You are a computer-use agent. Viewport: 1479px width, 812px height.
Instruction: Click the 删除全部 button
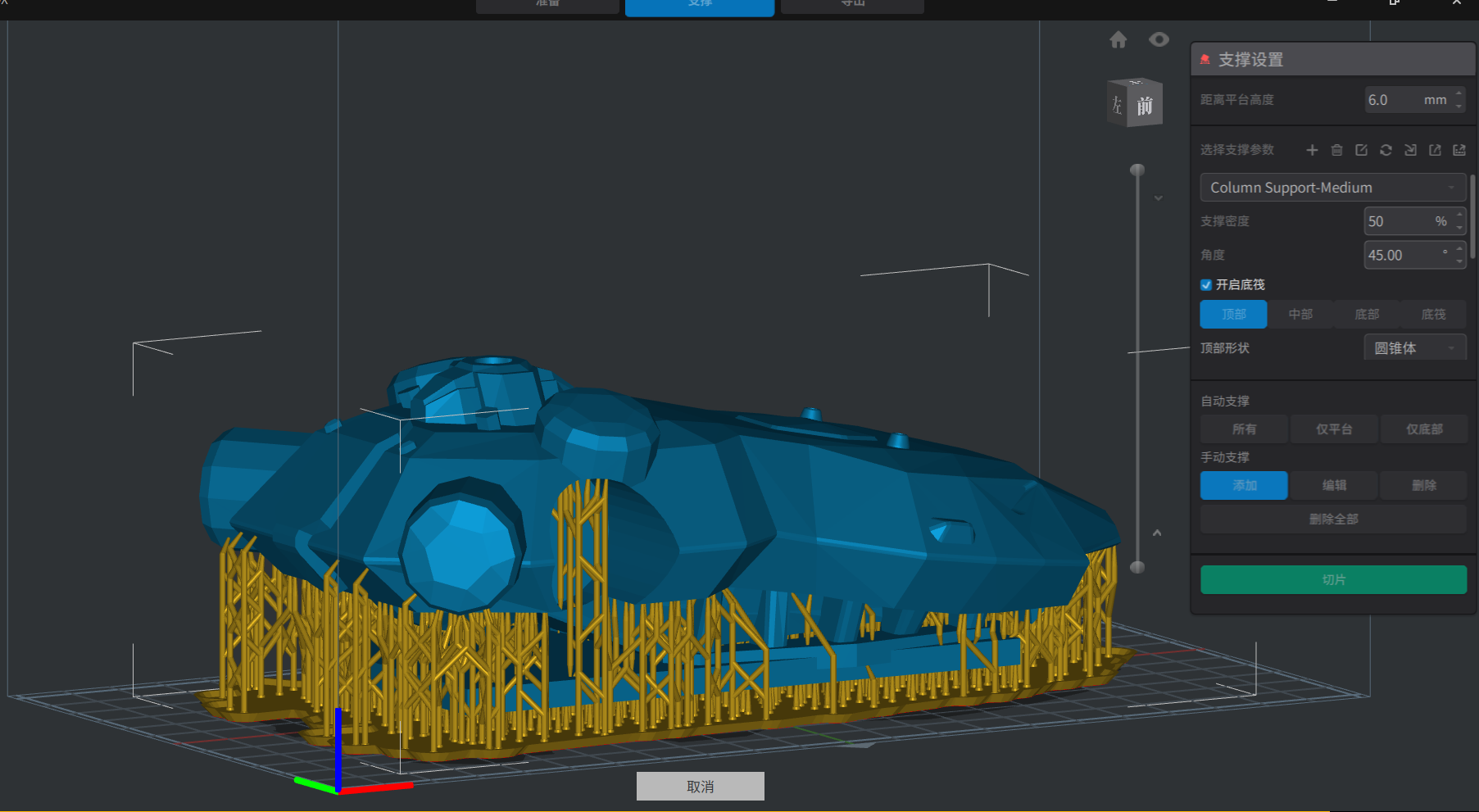pos(1333,519)
